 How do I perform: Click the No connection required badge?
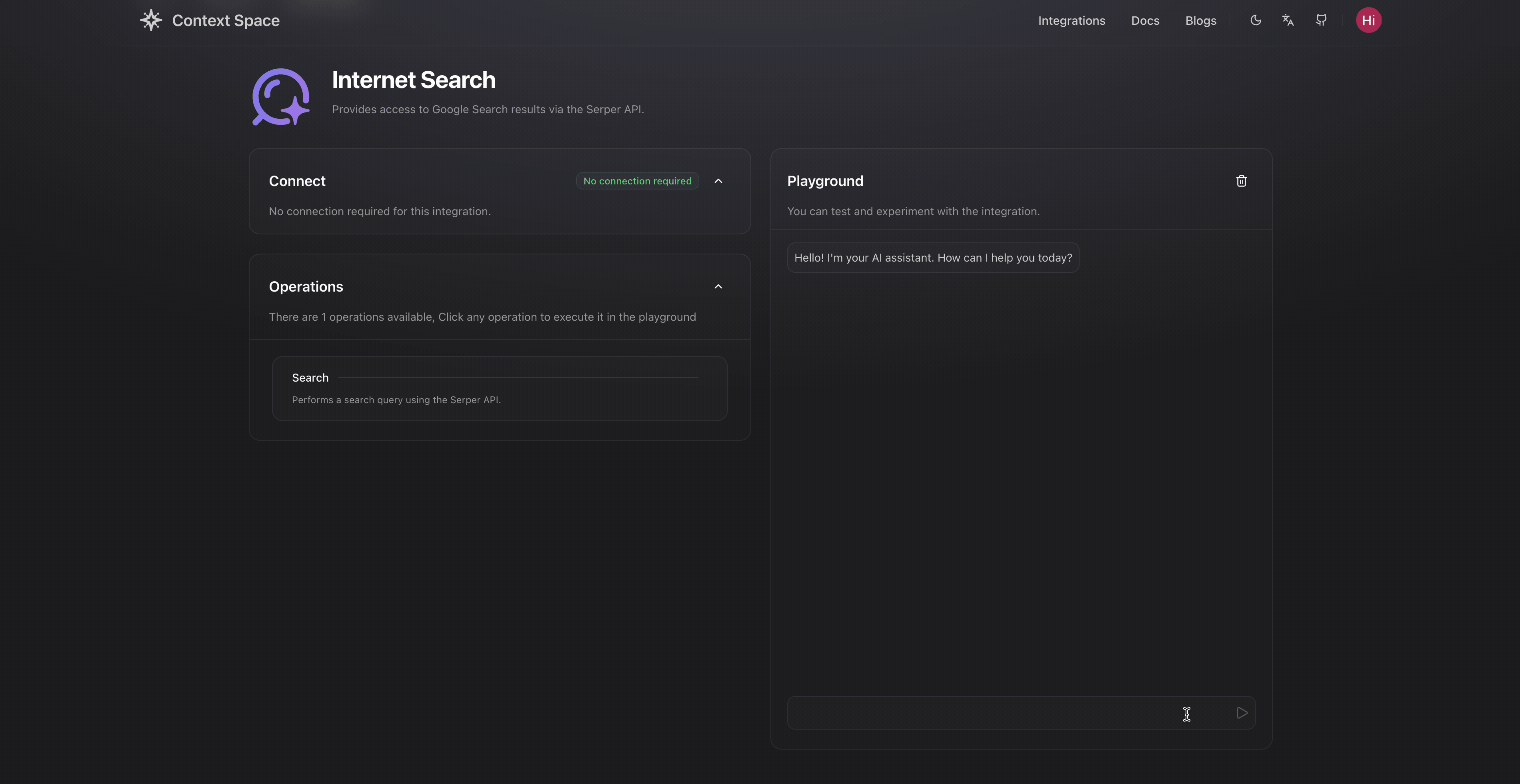(x=637, y=181)
